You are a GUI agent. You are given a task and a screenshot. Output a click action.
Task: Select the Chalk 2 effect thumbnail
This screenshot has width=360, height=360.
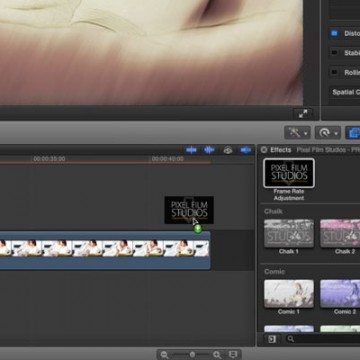point(340,233)
